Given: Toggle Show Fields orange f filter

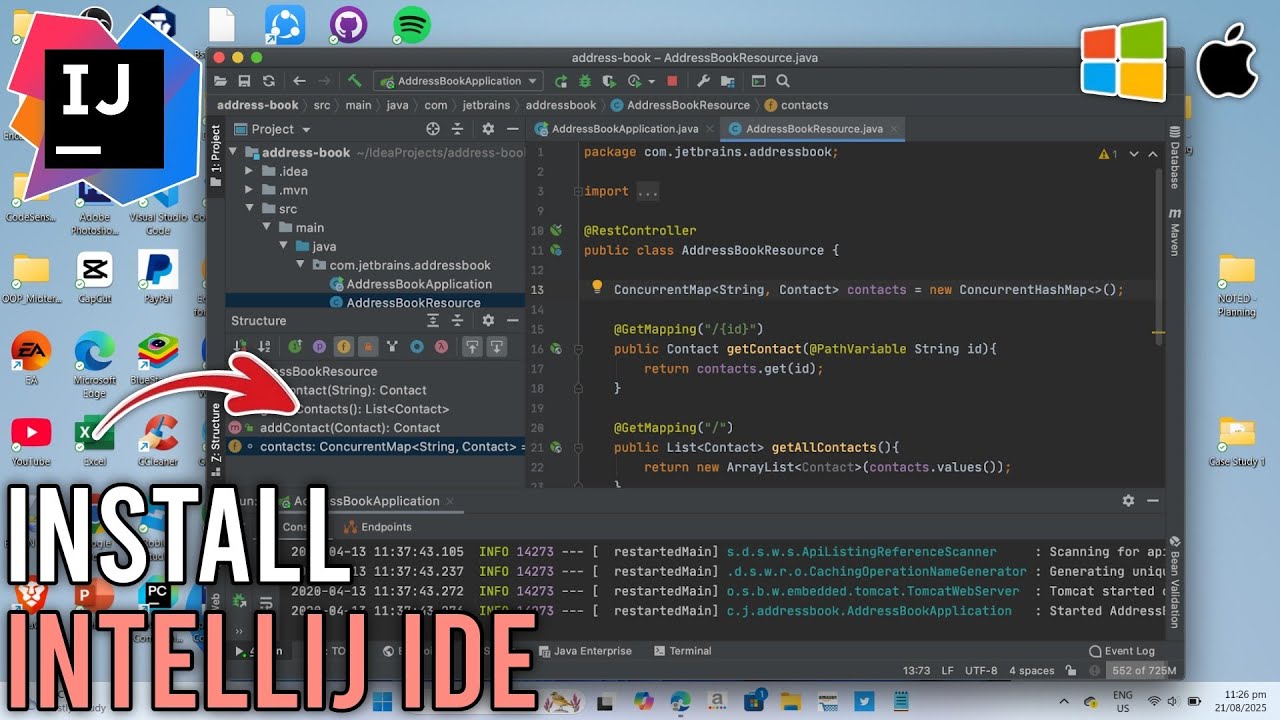Looking at the screenshot, I should (x=343, y=346).
